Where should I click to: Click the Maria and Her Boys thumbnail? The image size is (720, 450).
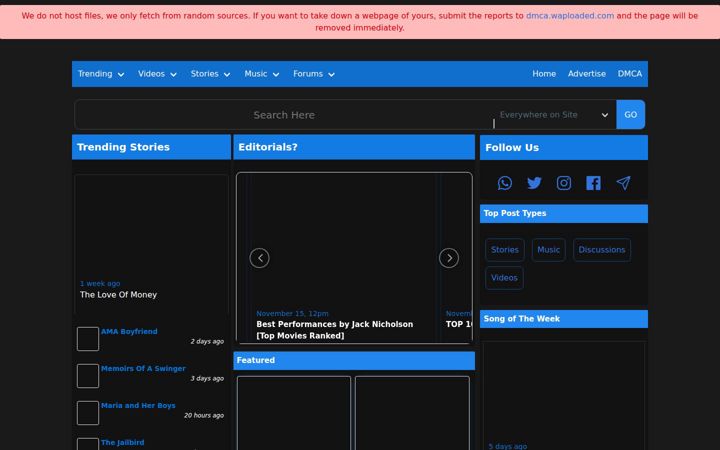pyautogui.click(x=88, y=413)
